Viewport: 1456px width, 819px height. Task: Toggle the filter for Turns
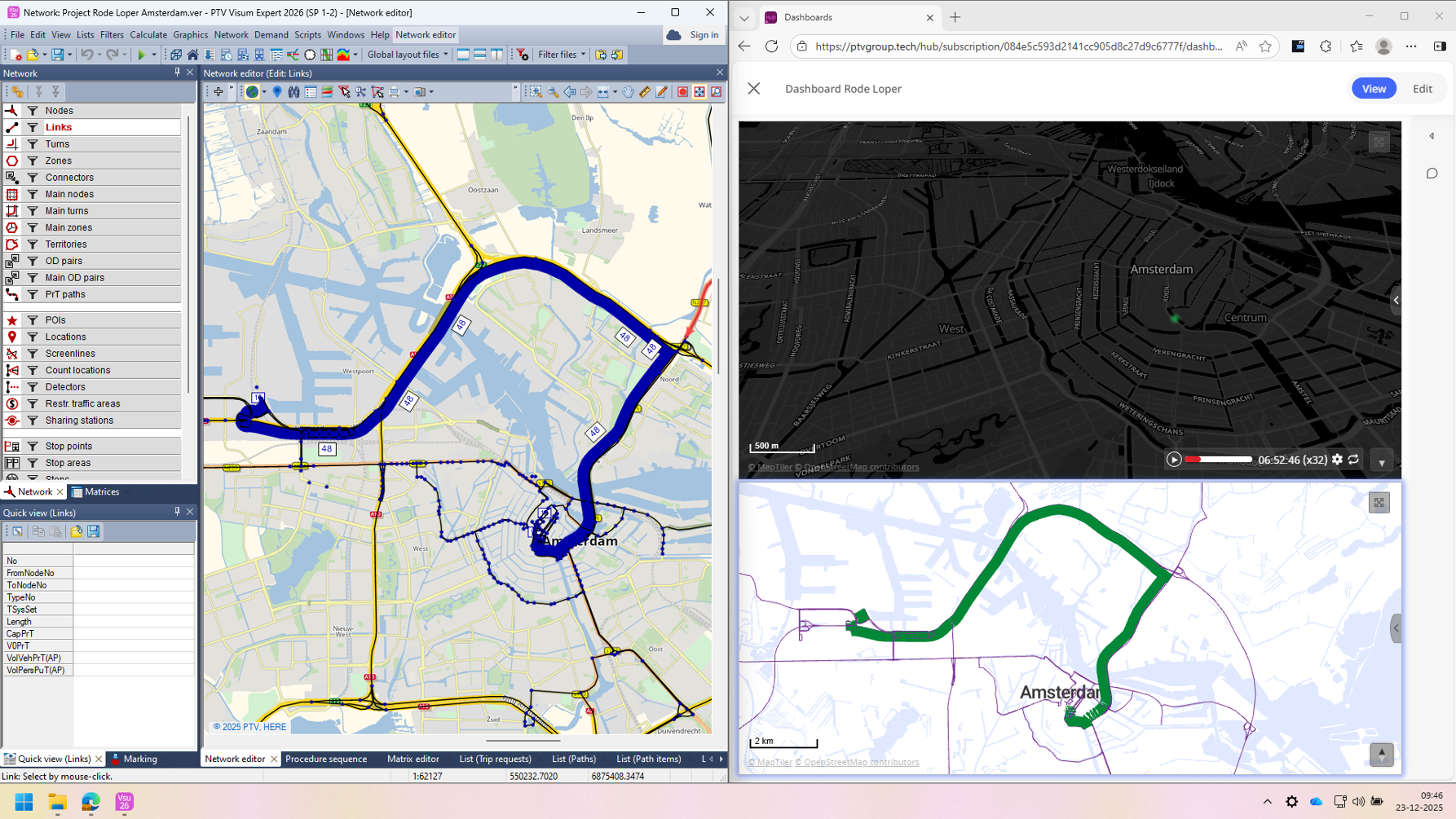coord(33,144)
